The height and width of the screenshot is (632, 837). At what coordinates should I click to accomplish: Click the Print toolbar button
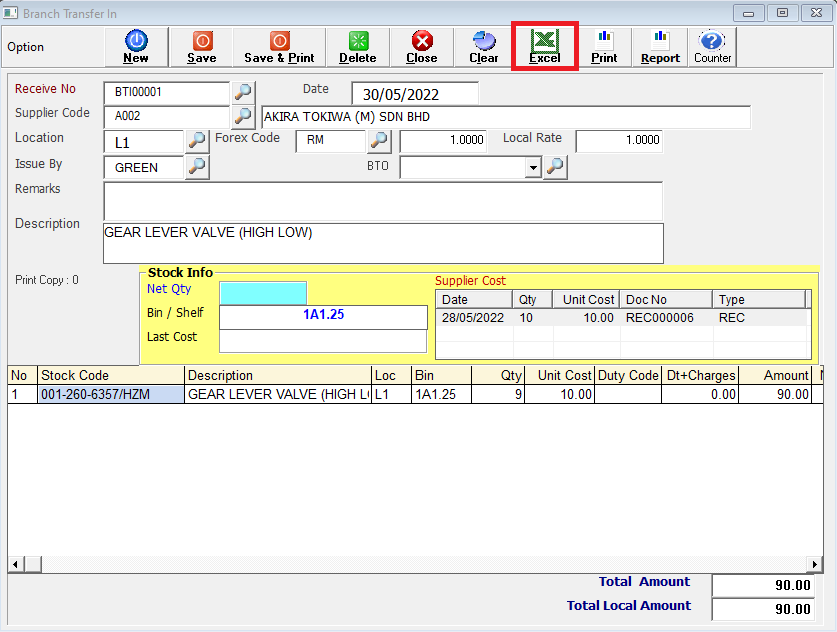(x=604, y=47)
